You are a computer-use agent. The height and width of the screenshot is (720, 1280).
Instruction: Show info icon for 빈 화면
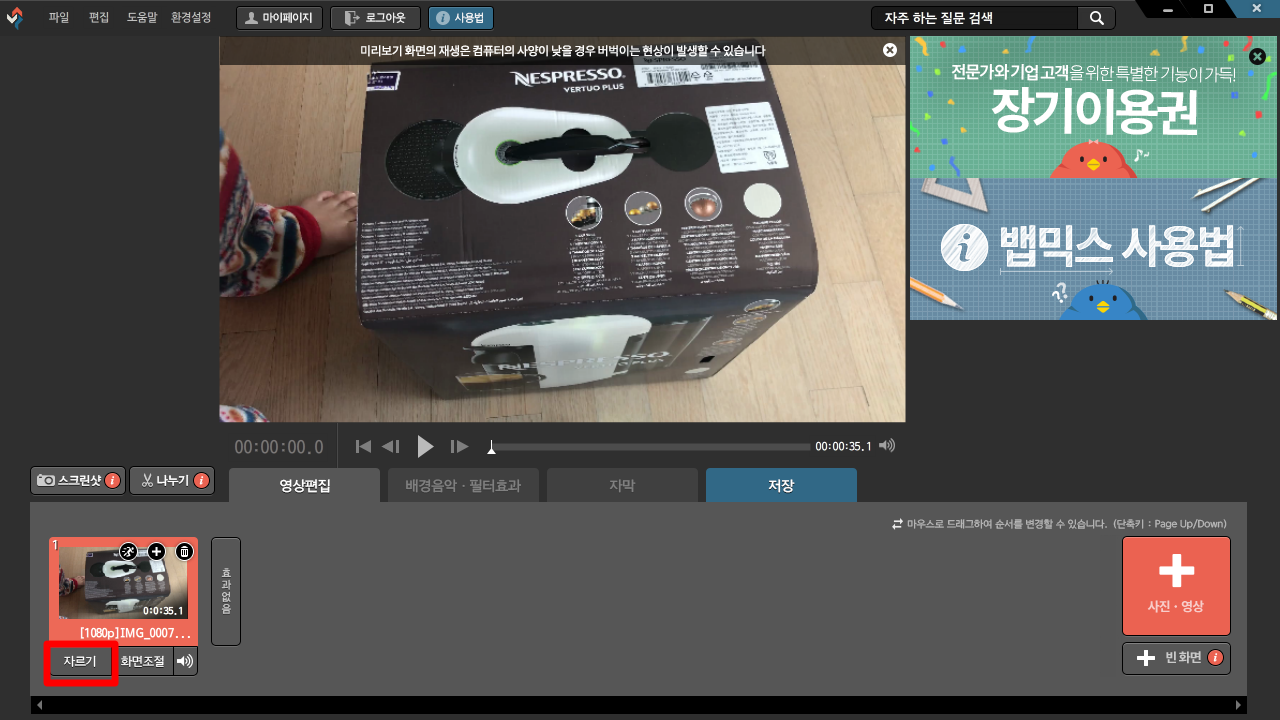pos(1216,658)
